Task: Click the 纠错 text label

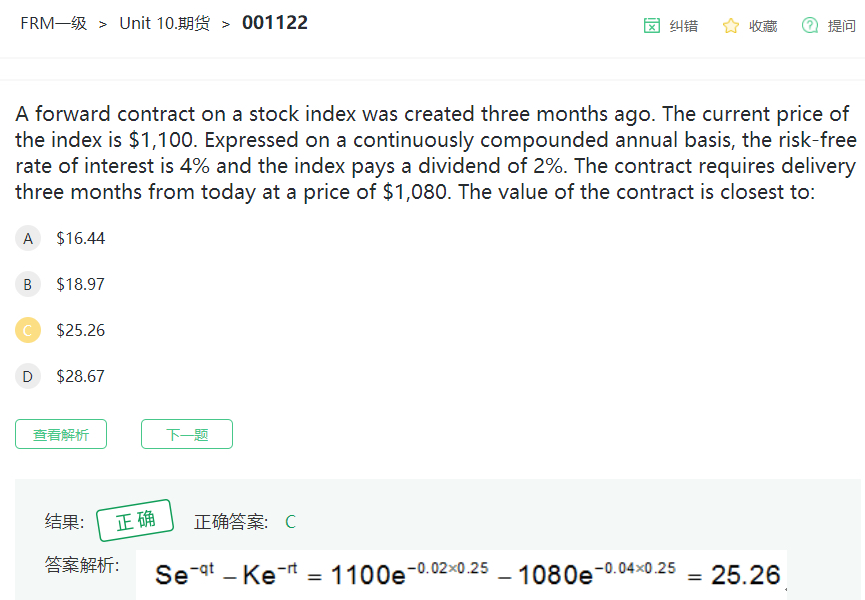Action: pyautogui.click(x=684, y=26)
